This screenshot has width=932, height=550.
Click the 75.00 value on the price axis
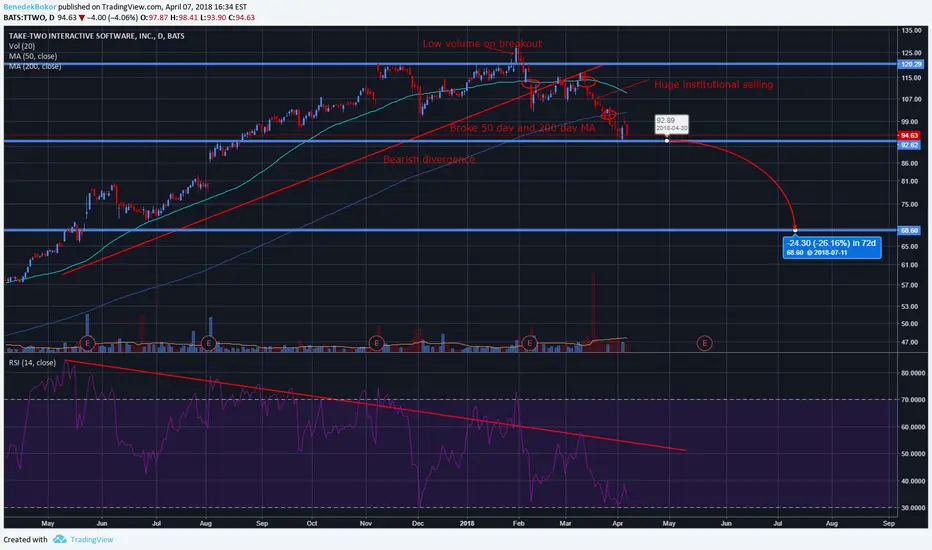(909, 204)
